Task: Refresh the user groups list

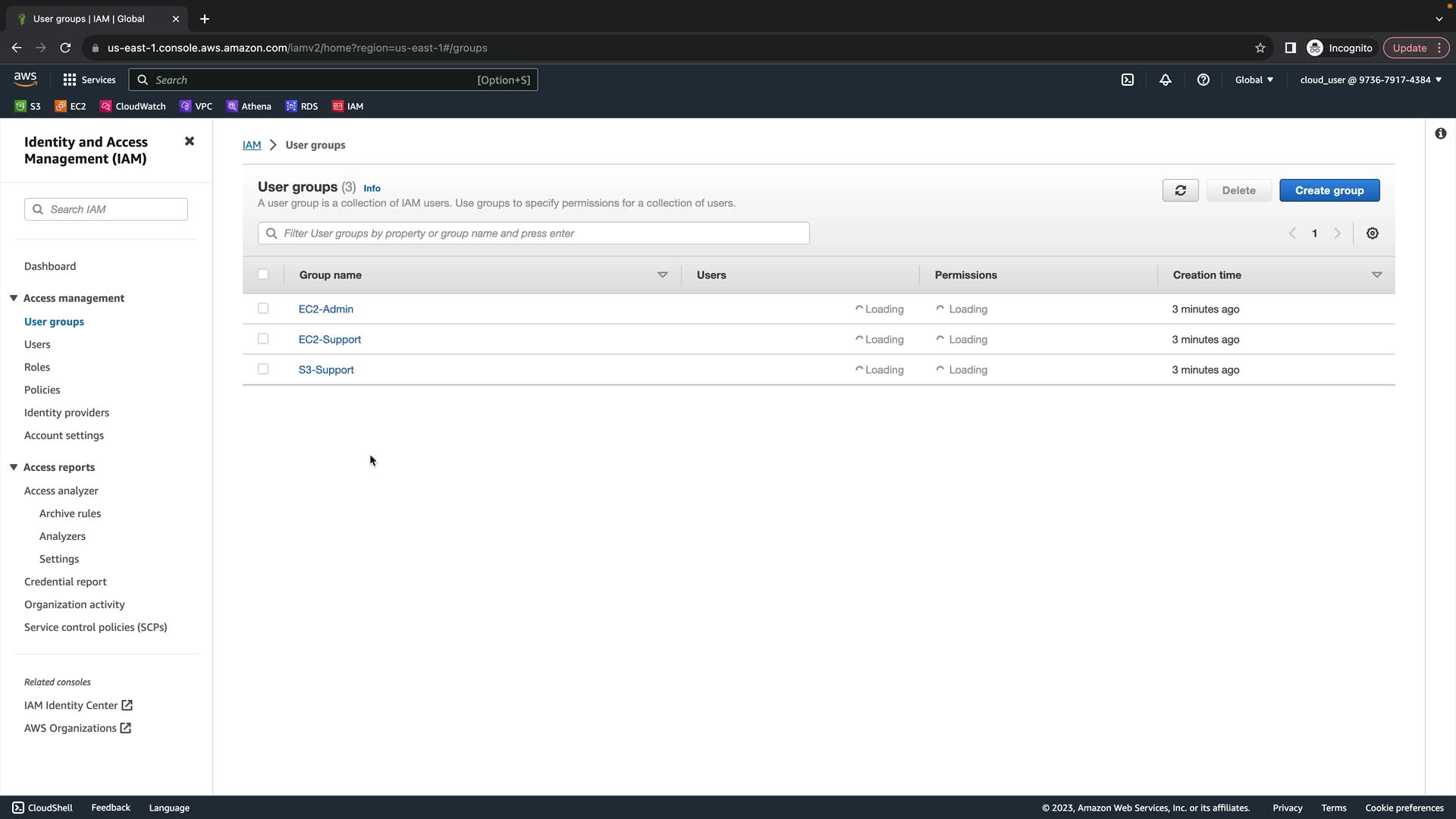Action: tap(1180, 190)
